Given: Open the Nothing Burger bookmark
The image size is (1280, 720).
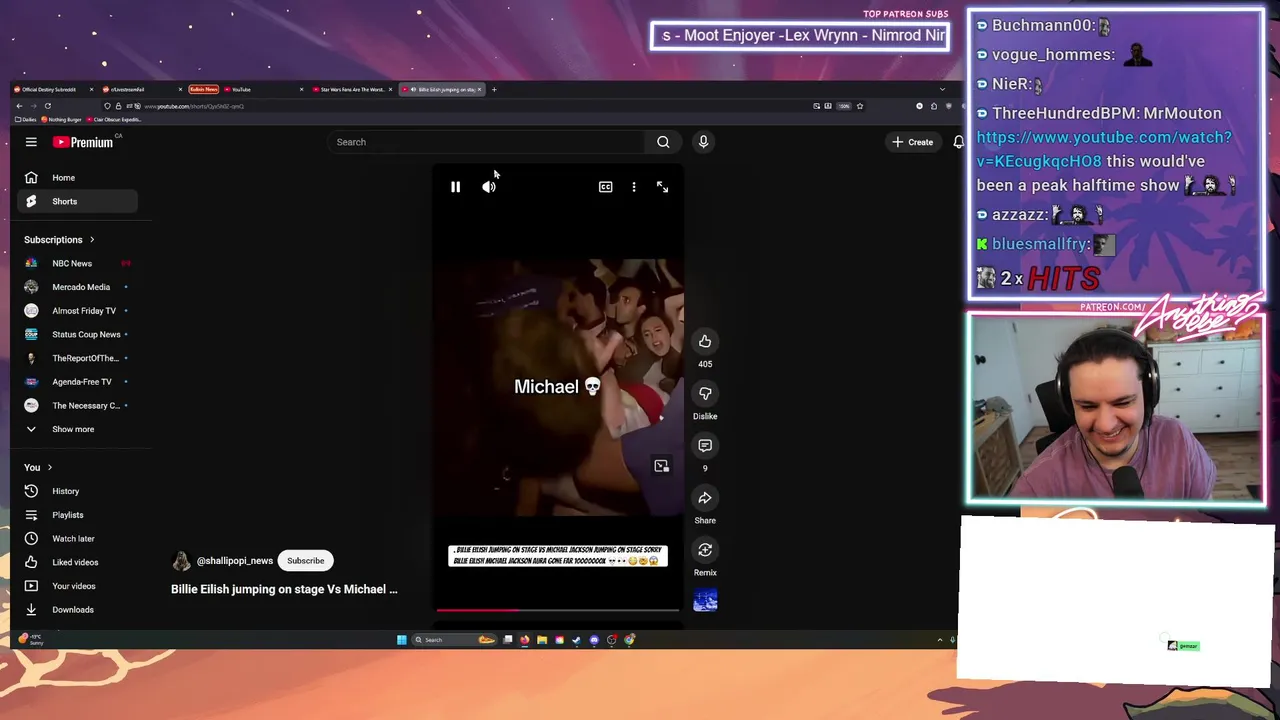Looking at the screenshot, I should point(61,120).
